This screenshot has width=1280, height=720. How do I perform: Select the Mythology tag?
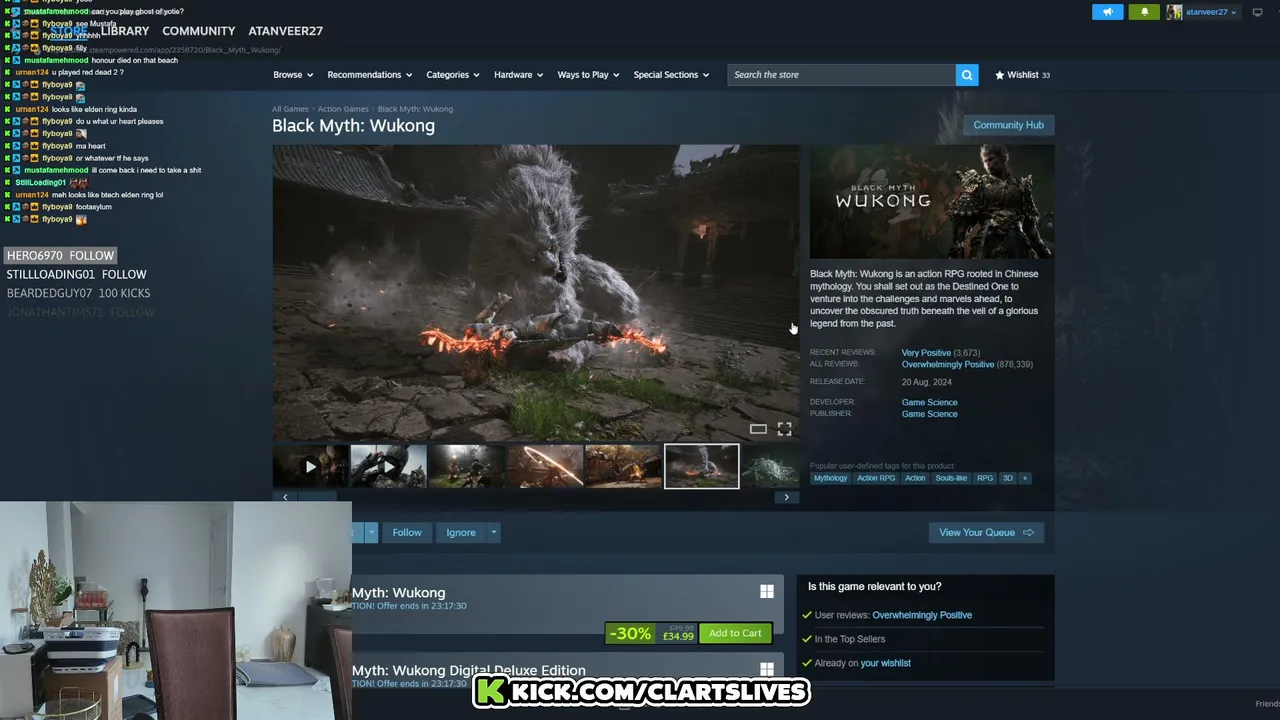click(x=830, y=478)
